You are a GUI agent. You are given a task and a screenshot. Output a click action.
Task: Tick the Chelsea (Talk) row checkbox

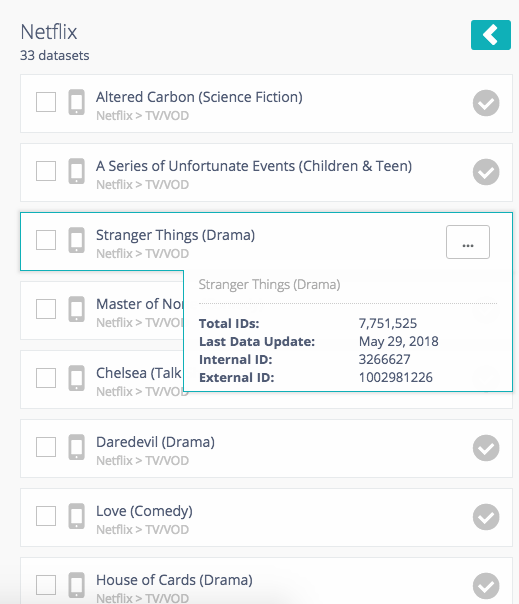point(46,378)
